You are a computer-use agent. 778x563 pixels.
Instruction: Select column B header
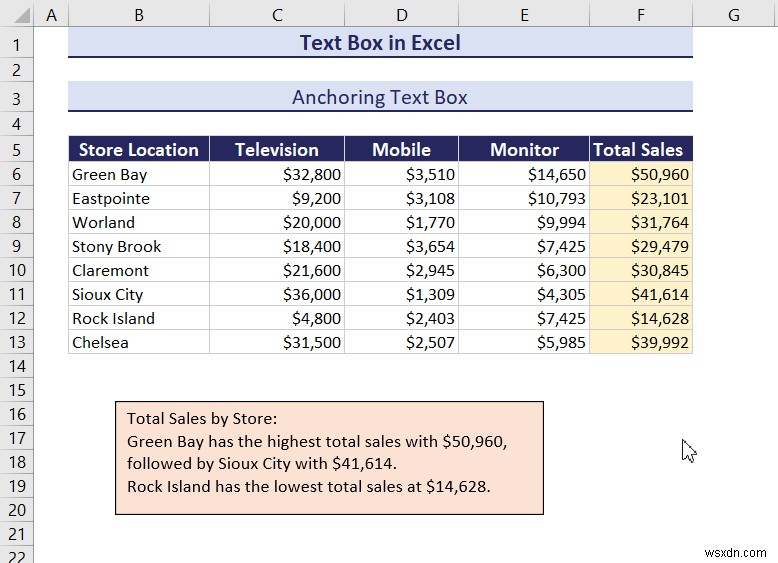point(139,15)
